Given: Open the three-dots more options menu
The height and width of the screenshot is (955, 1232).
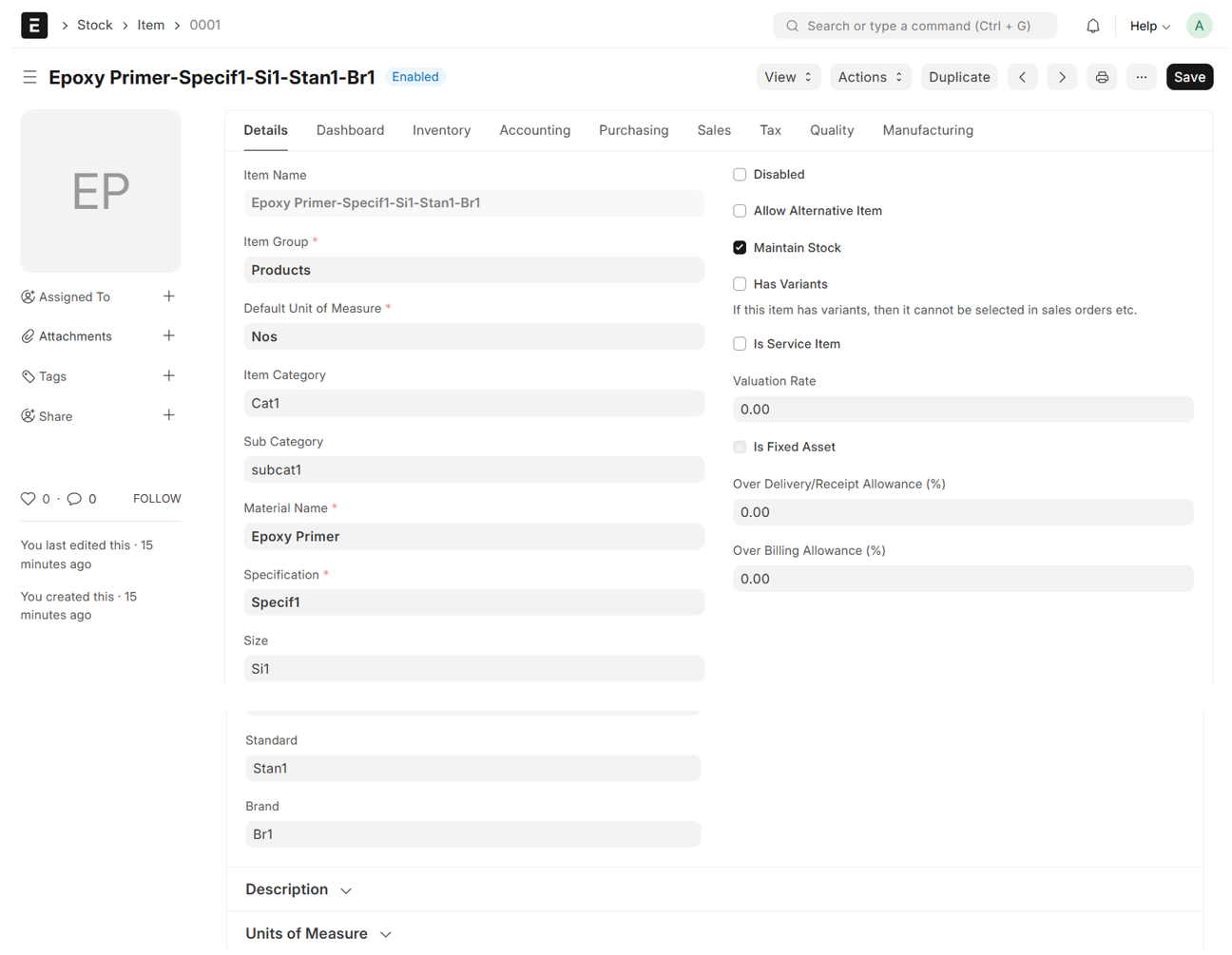Looking at the screenshot, I should [x=1141, y=77].
